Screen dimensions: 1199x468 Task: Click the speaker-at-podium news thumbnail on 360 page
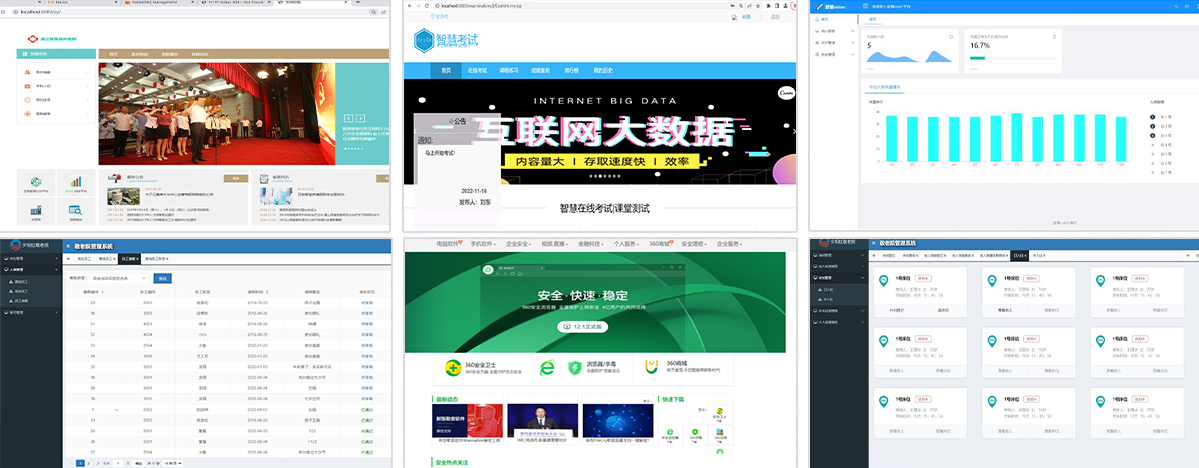click(x=542, y=420)
